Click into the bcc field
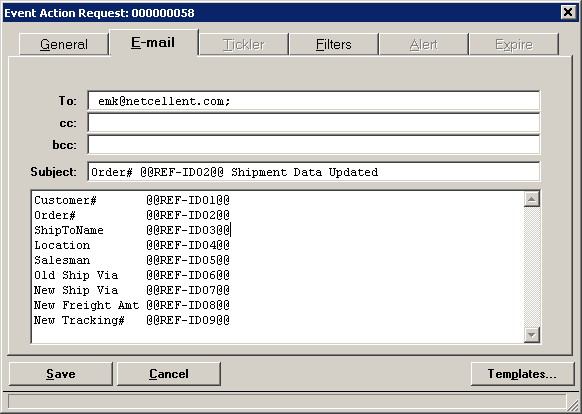Image resolution: width=582 pixels, height=414 pixels. pos(314,144)
